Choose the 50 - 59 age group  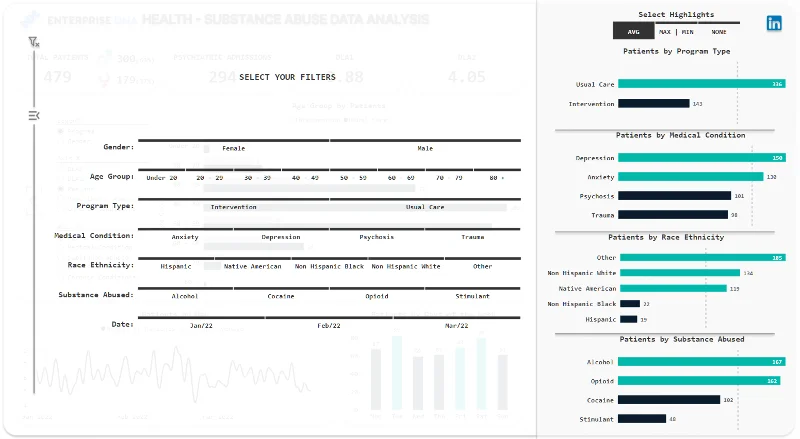click(x=353, y=178)
